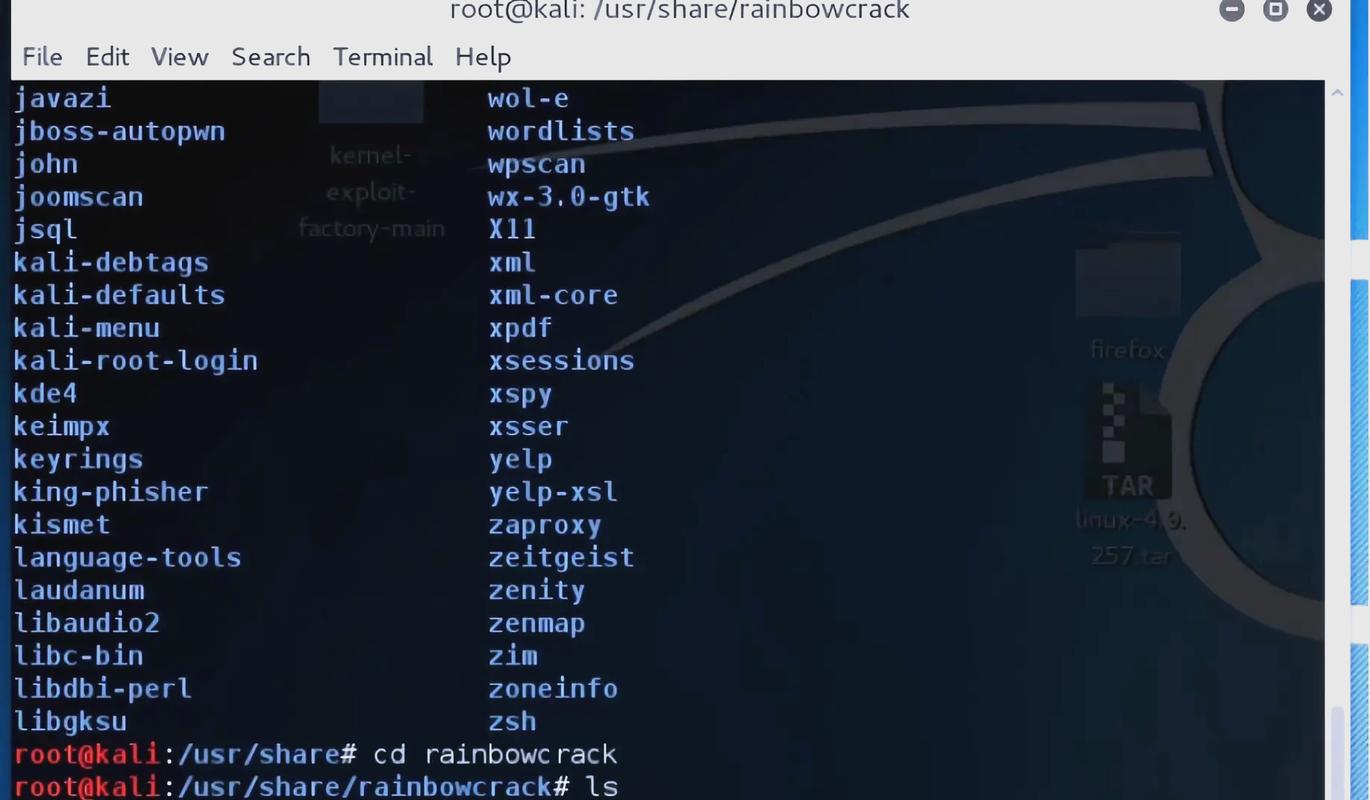Click the 'language-tools' entry

(128, 558)
